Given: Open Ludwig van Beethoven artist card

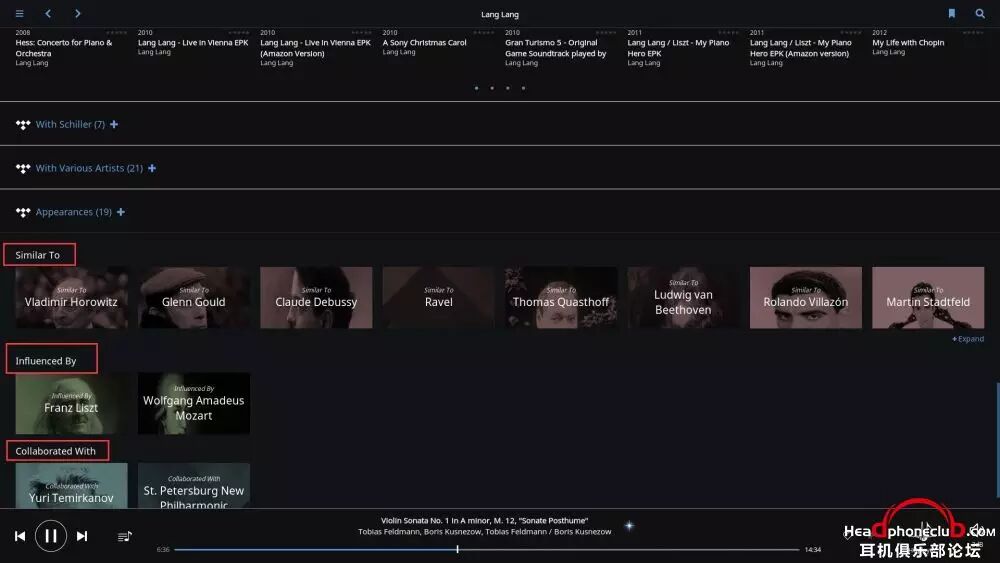Looking at the screenshot, I should 684,298.
